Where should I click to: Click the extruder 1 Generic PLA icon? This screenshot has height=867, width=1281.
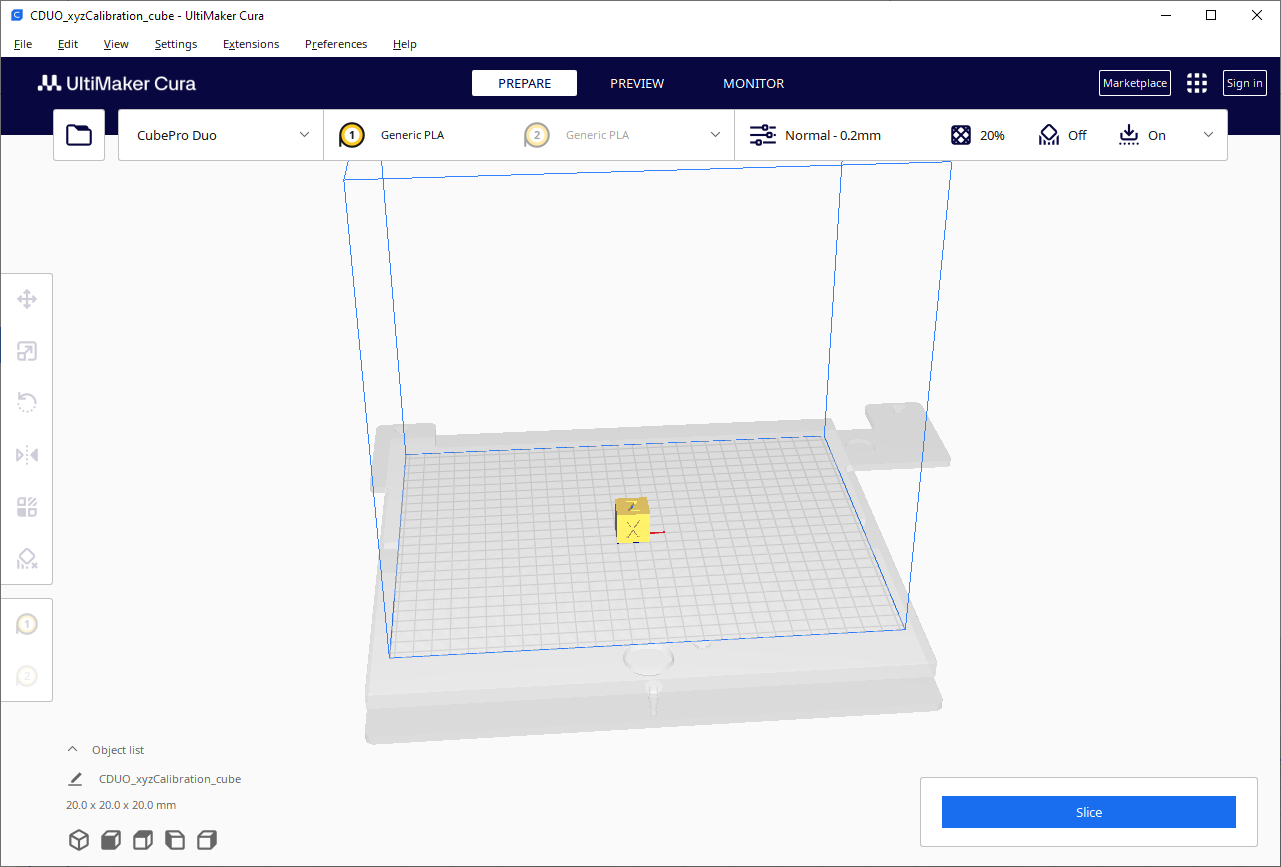(x=351, y=135)
